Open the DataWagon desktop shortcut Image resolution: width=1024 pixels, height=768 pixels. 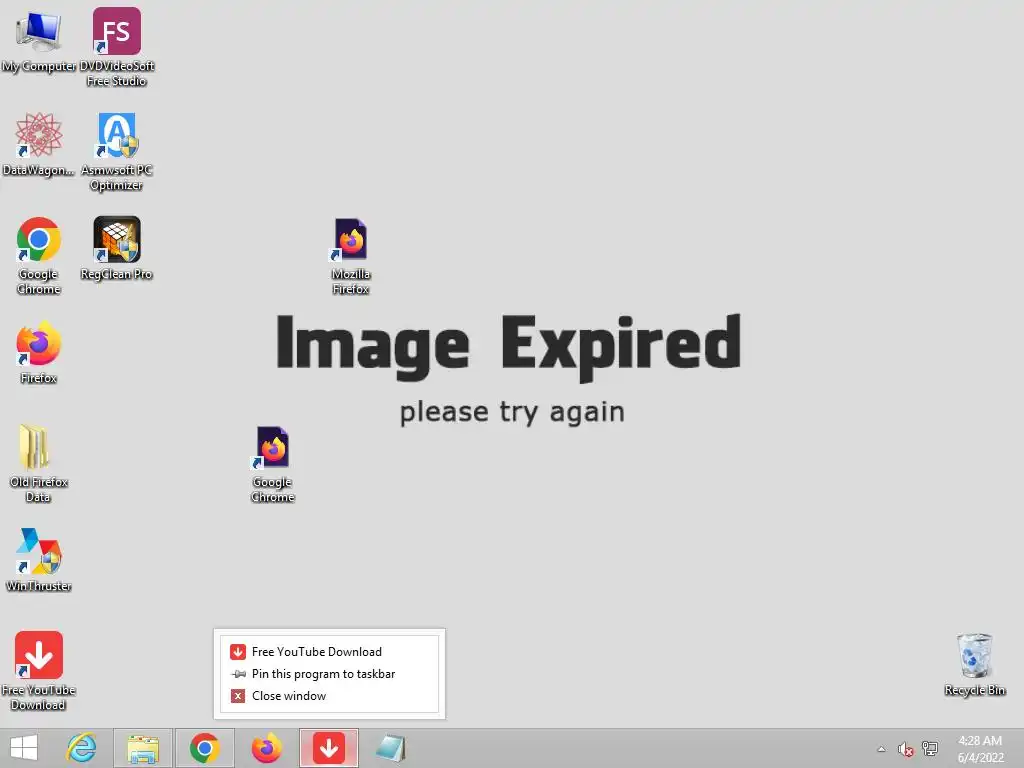click(39, 145)
